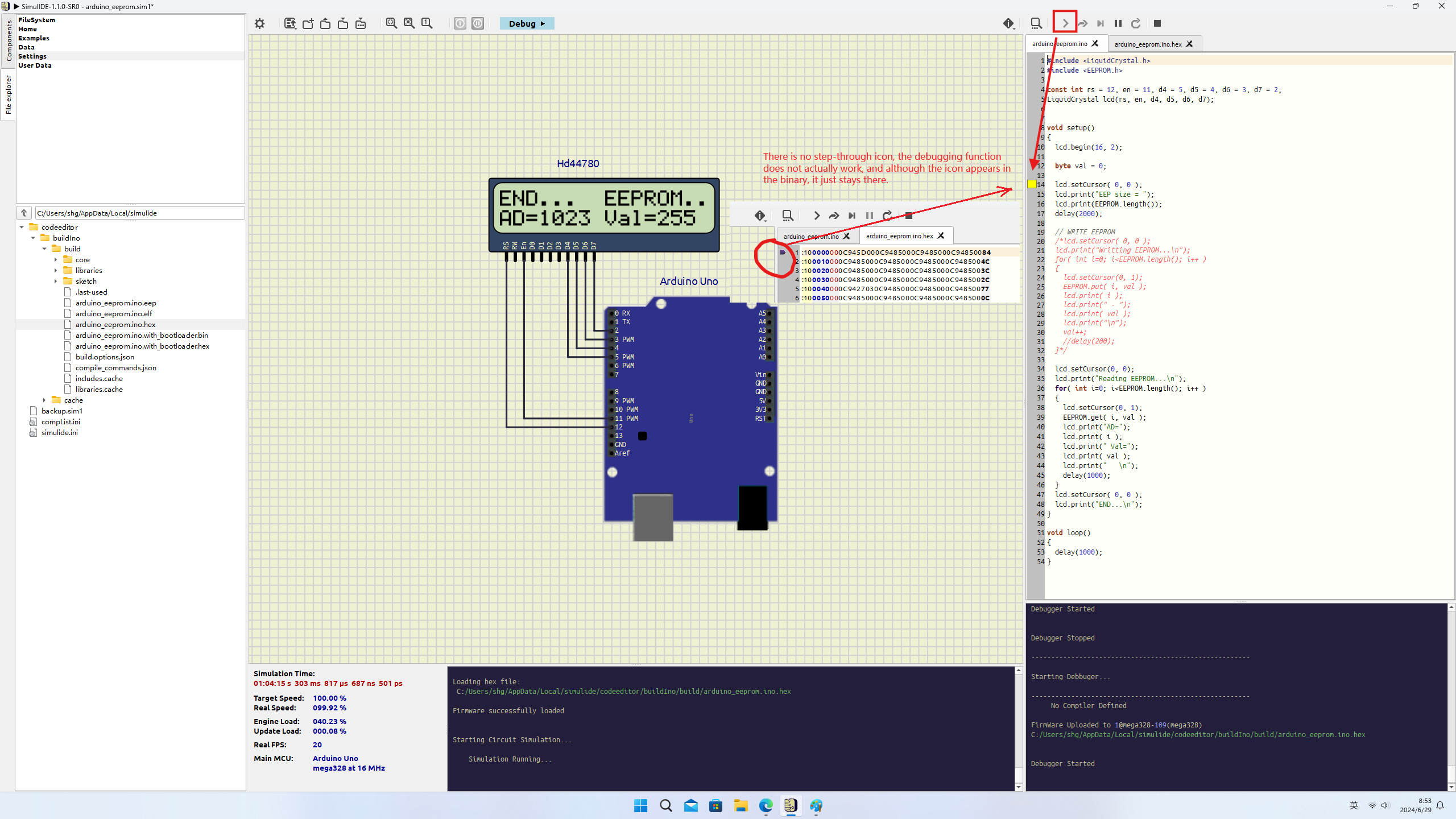Click the new circuit folder-plus icon
This screenshot has height=819, width=1456.
[x=308, y=23]
